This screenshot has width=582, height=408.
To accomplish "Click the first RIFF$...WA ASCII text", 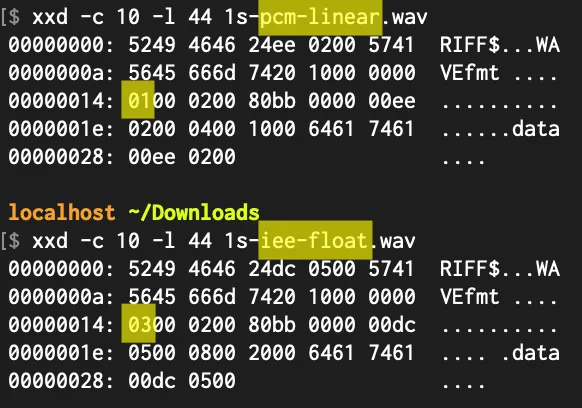I will click(x=500, y=45).
